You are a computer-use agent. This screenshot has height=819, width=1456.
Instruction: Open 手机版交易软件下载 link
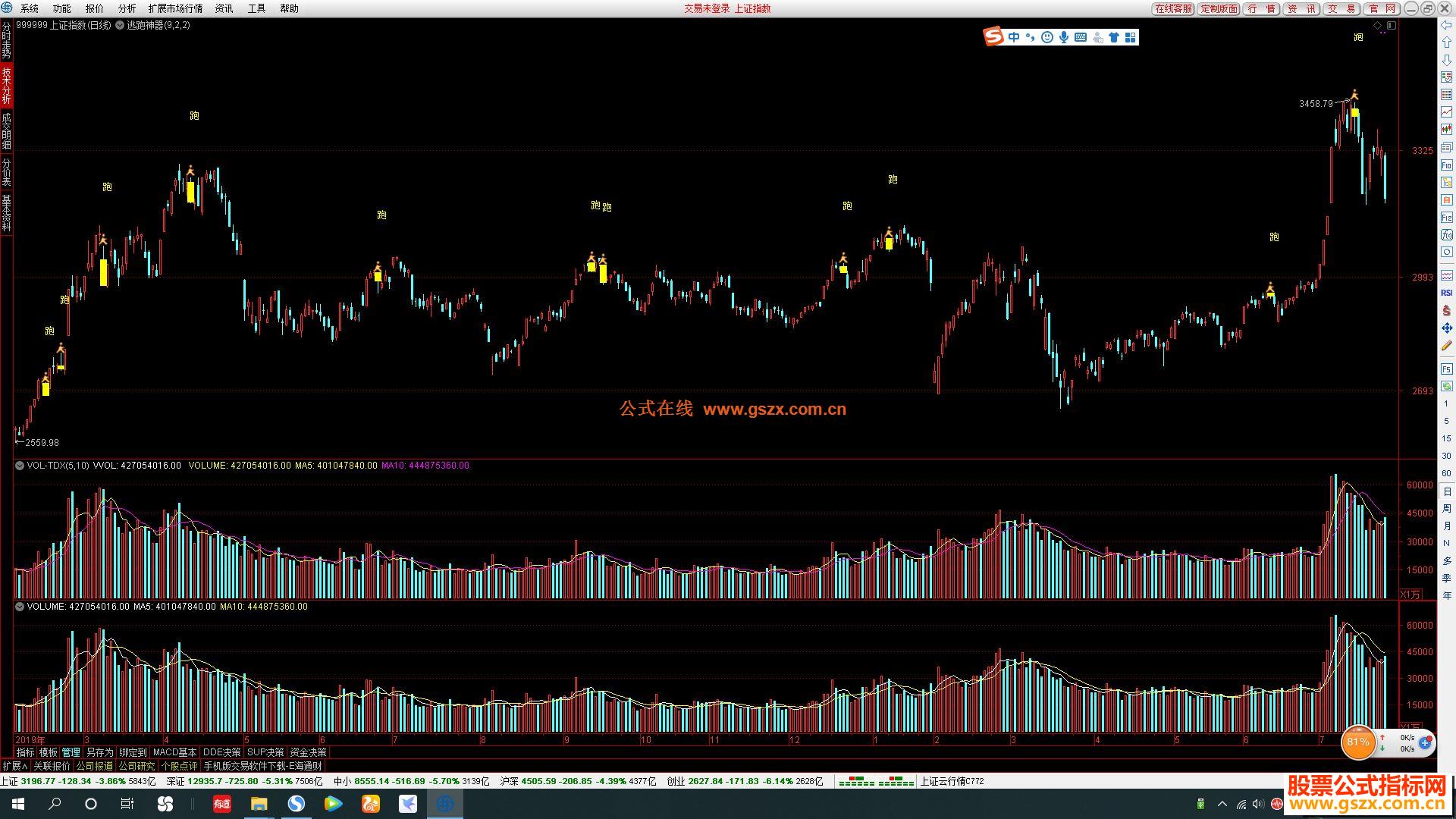(x=262, y=766)
